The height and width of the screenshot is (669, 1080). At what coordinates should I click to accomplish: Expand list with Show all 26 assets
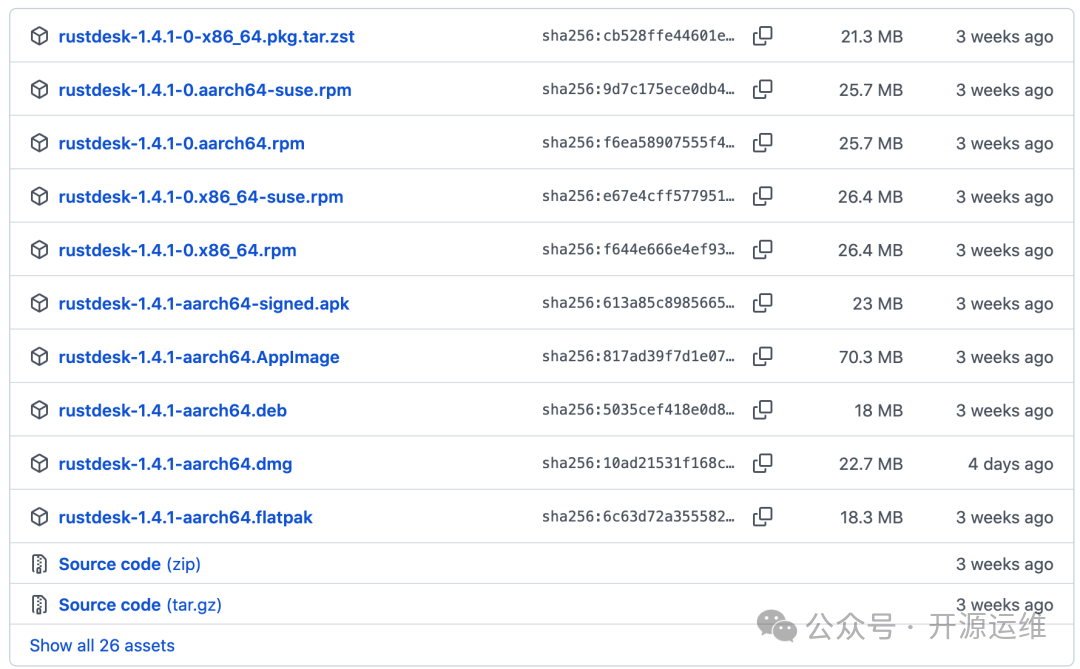(102, 646)
